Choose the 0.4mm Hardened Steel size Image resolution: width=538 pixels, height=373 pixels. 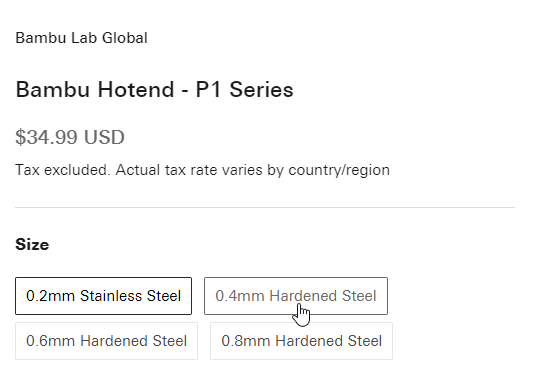pyautogui.click(x=296, y=296)
